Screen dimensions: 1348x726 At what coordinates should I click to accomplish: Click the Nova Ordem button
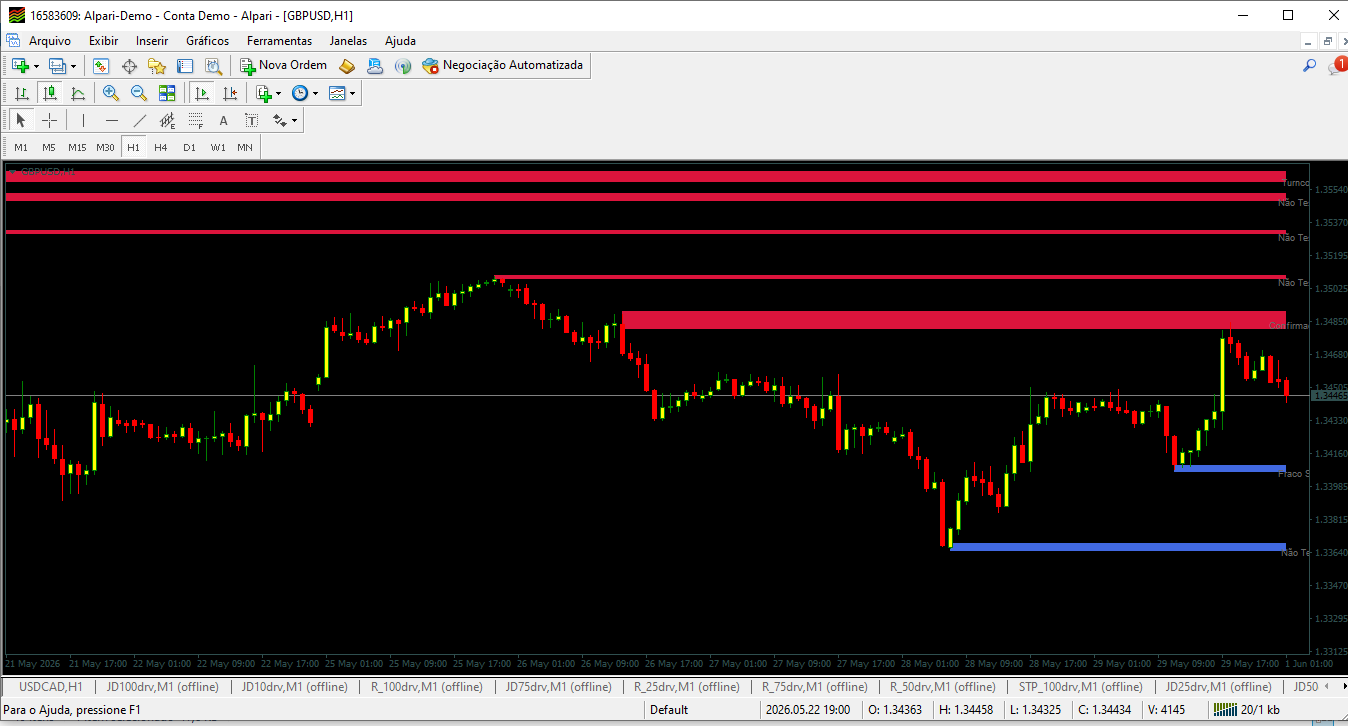pyautogui.click(x=283, y=66)
